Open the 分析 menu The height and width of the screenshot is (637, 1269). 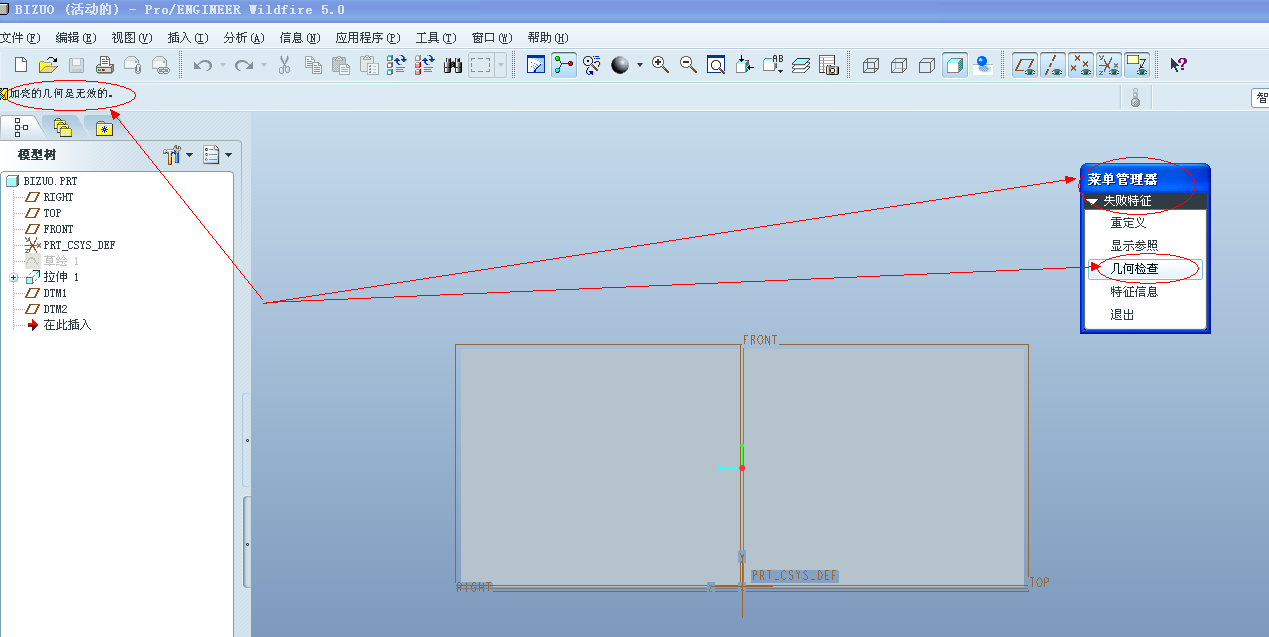(x=244, y=38)
